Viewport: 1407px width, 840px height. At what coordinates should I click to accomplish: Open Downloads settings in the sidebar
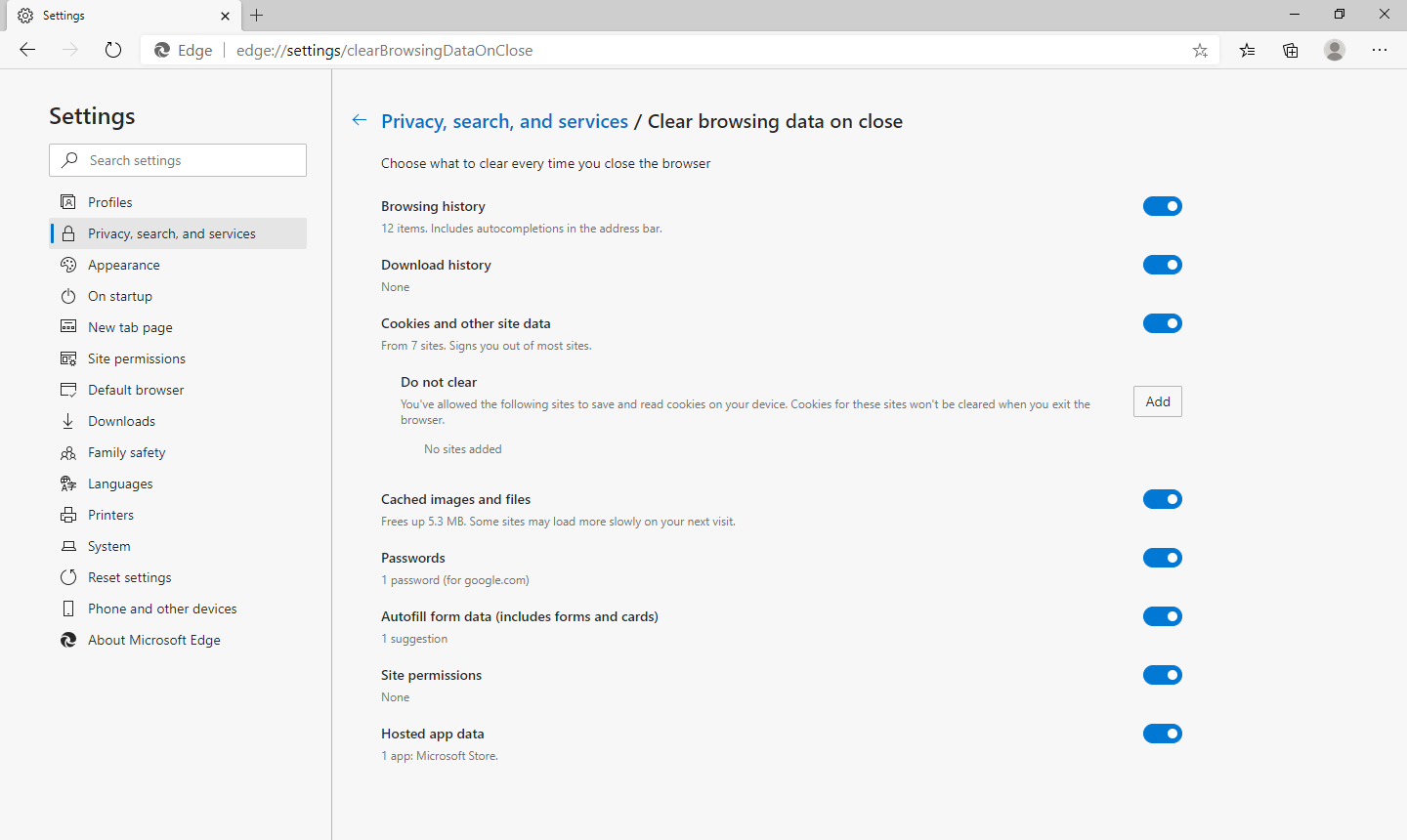178,421
